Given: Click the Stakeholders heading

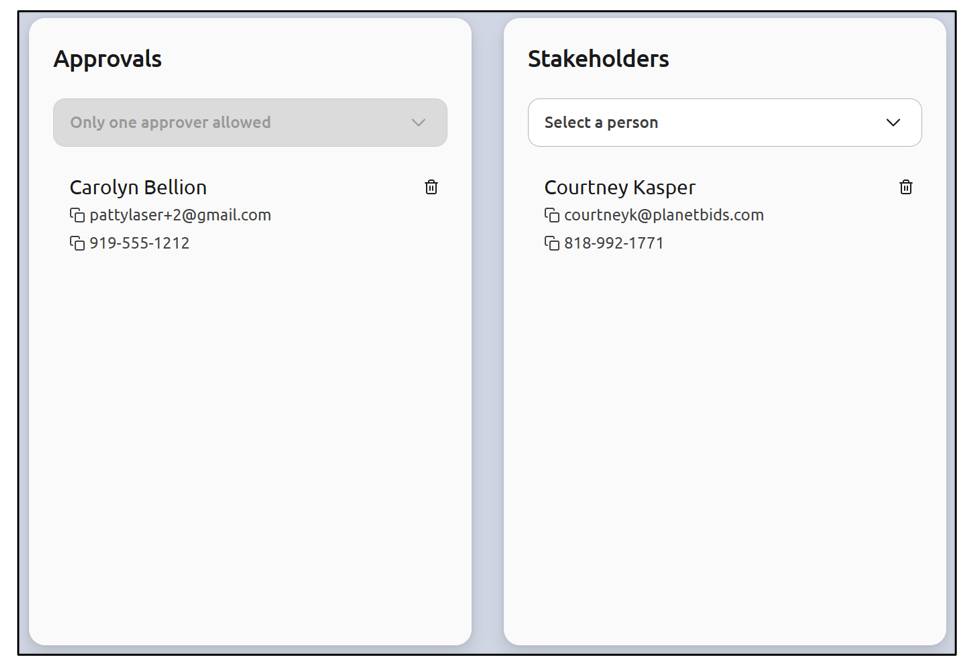Looking at the screenshot, I should click(x=598, y=59).
